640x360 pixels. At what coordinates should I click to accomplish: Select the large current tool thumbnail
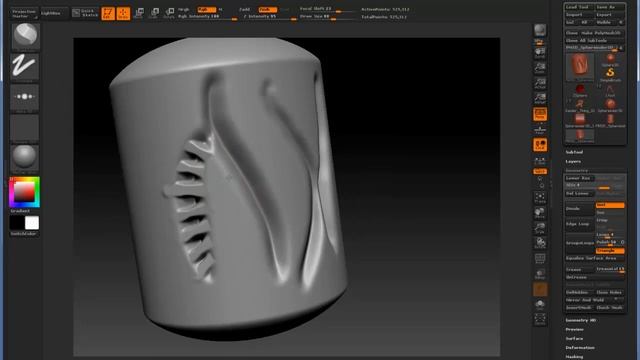tap(580, 66)
